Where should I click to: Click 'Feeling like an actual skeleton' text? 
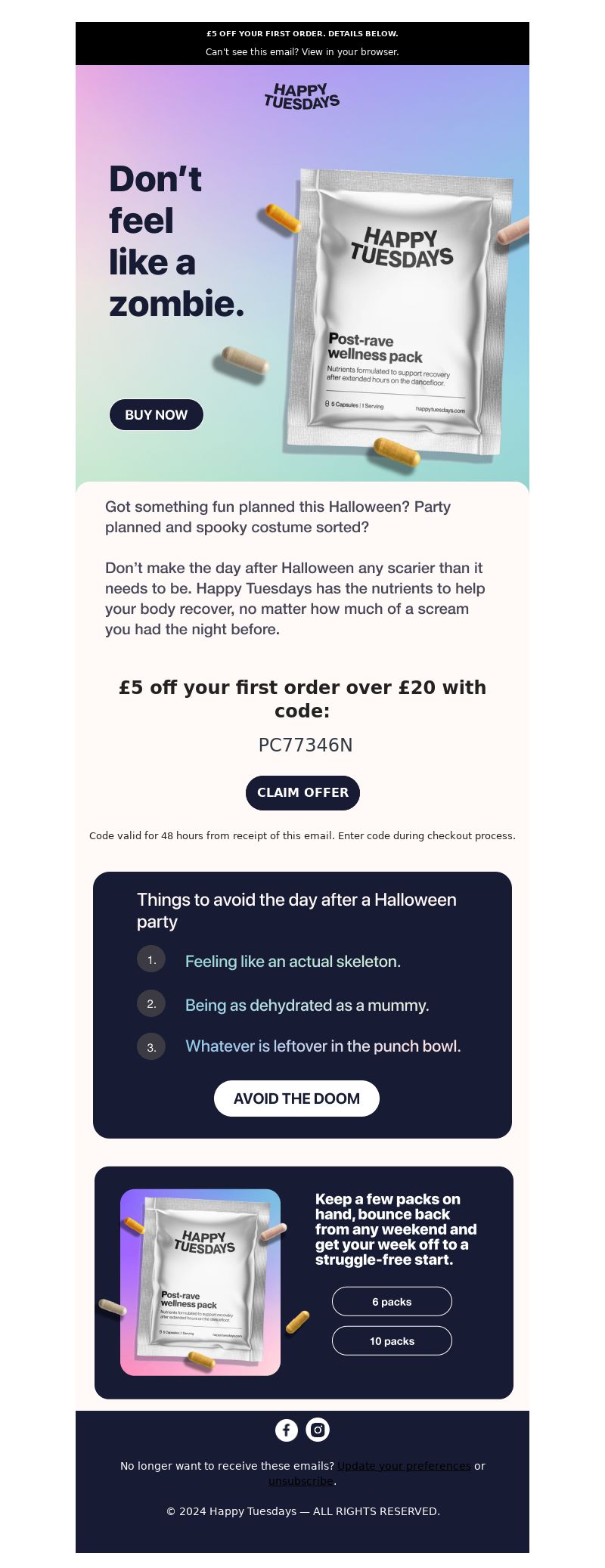tap(293, 961)
